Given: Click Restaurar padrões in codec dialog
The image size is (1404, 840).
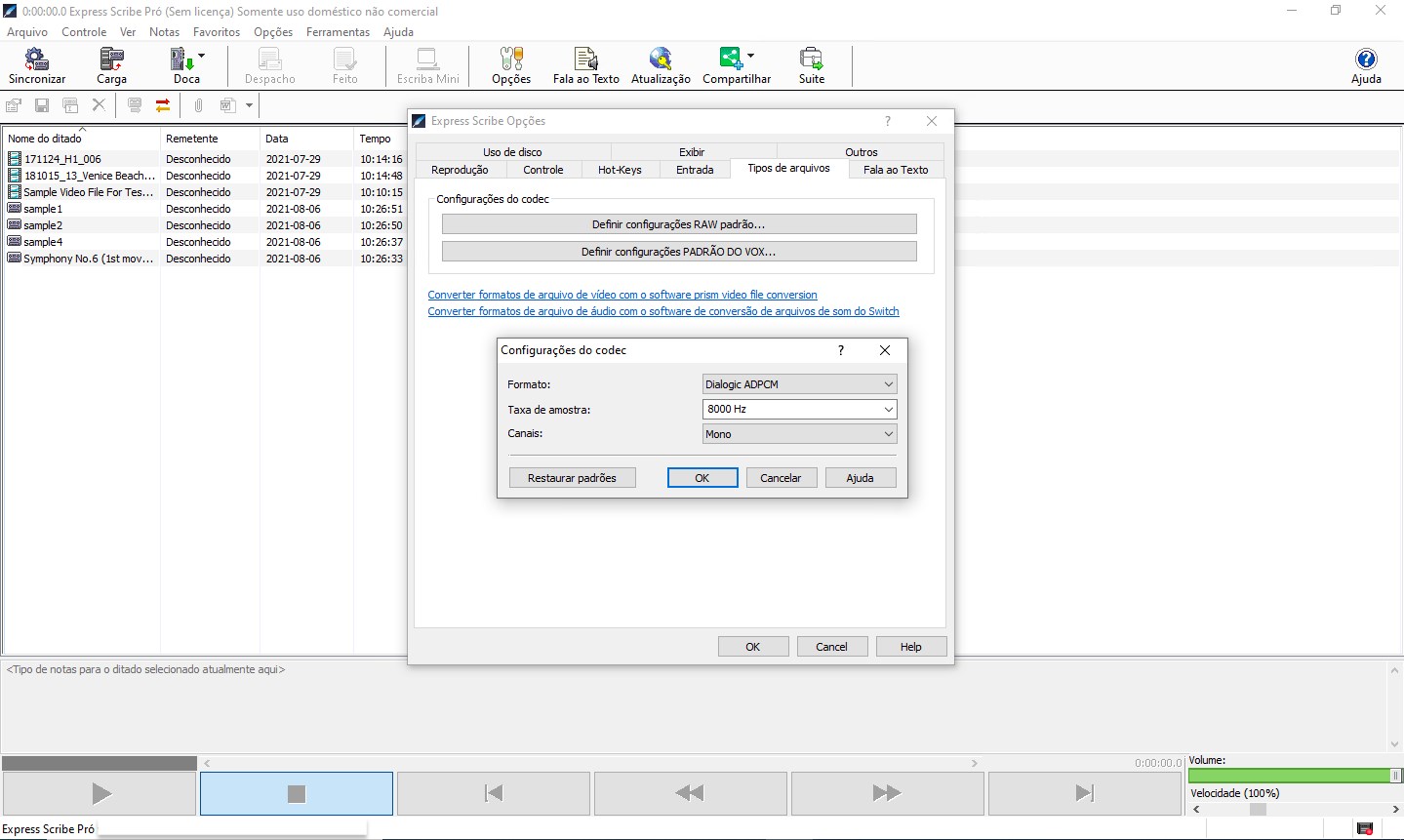Looking at the screenshot, I should (572, 478).
